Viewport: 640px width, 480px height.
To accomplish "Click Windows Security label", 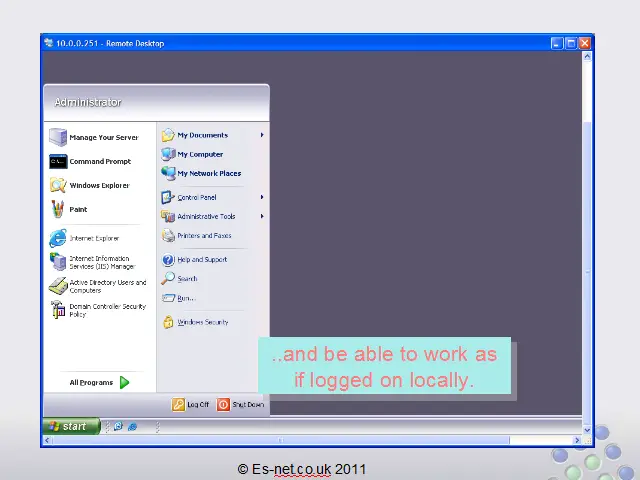I will pyautogui.click(x=203, y=322).
